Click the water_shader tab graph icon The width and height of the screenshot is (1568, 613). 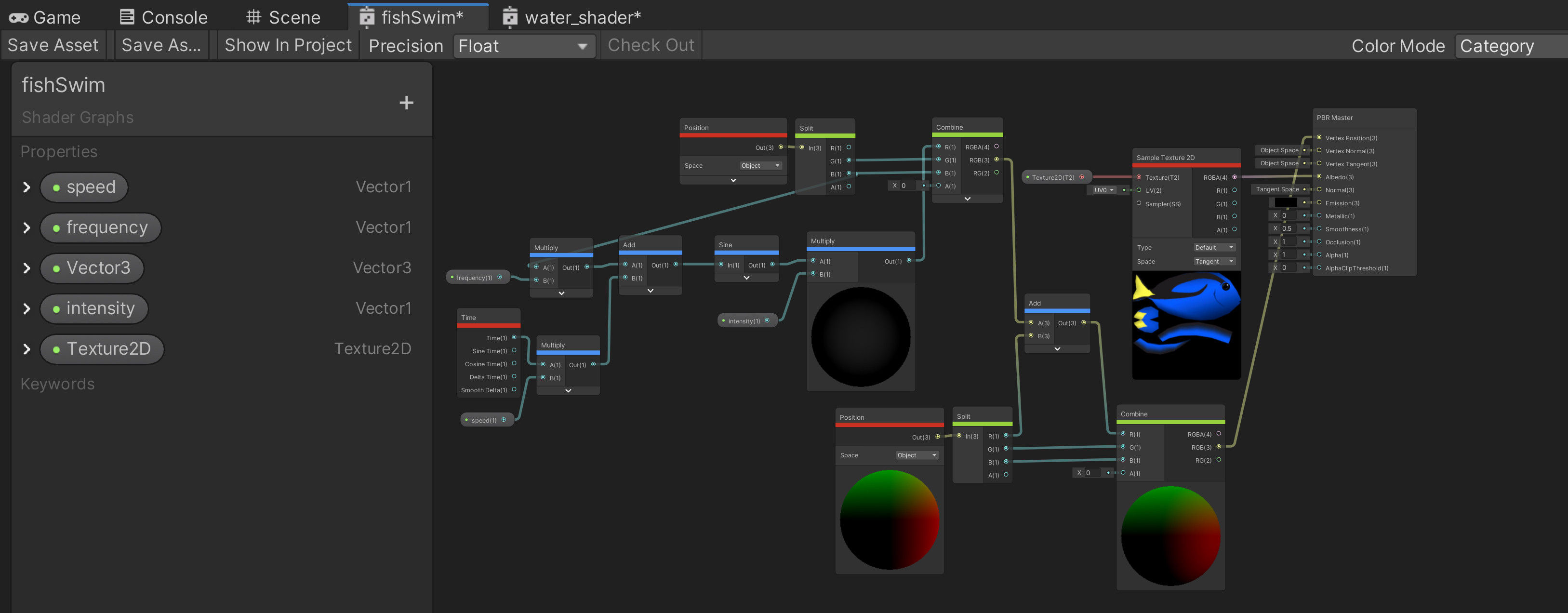[509, 18]
